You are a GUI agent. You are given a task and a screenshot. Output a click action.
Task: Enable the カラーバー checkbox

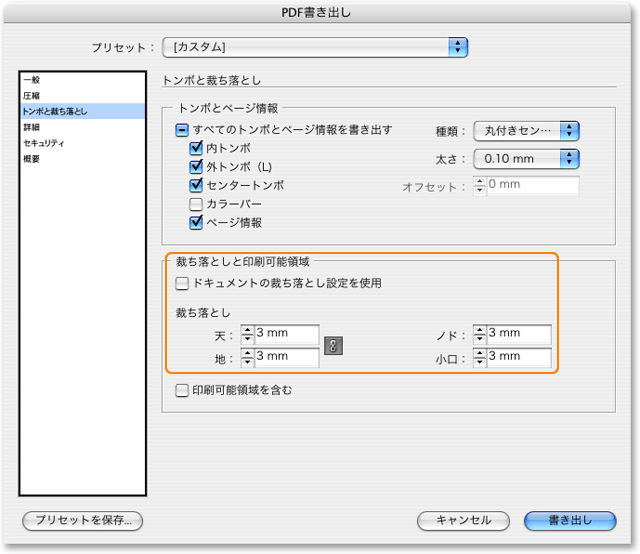click(x=196, y=204)
